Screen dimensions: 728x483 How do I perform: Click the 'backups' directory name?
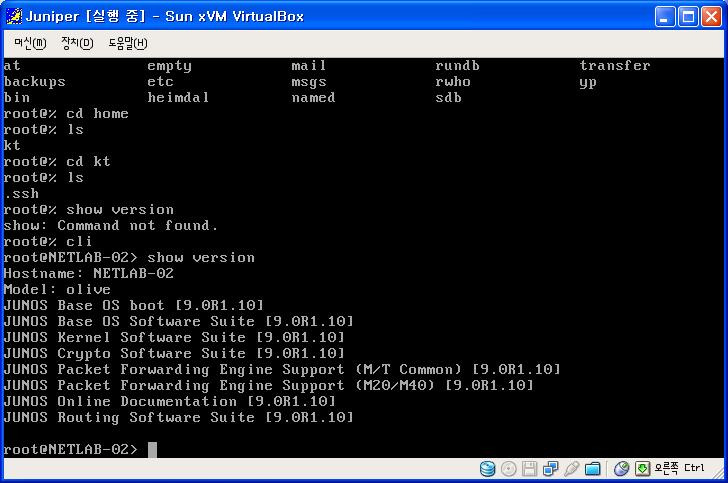click(35, 82)
